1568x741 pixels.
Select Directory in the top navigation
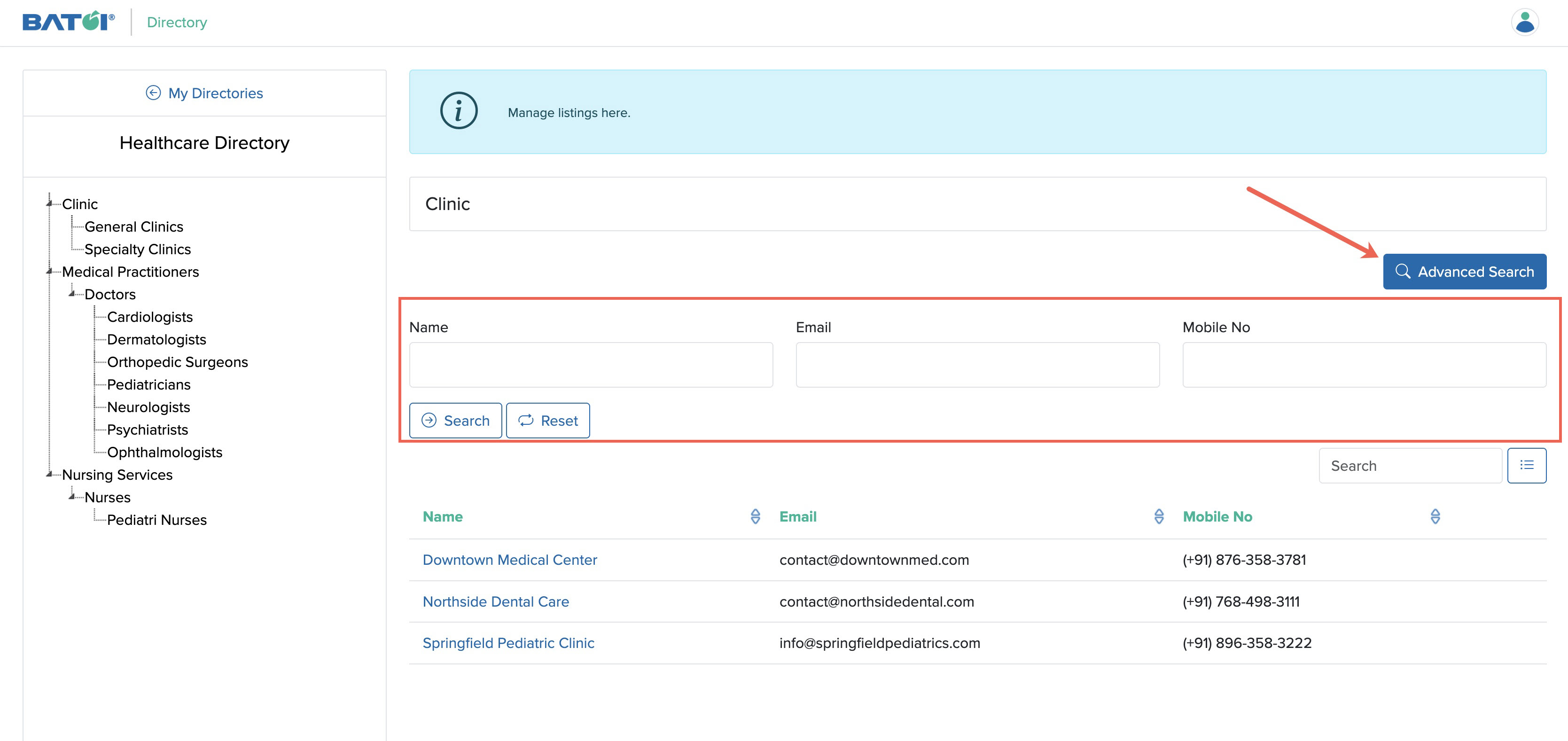pos(177,22)
